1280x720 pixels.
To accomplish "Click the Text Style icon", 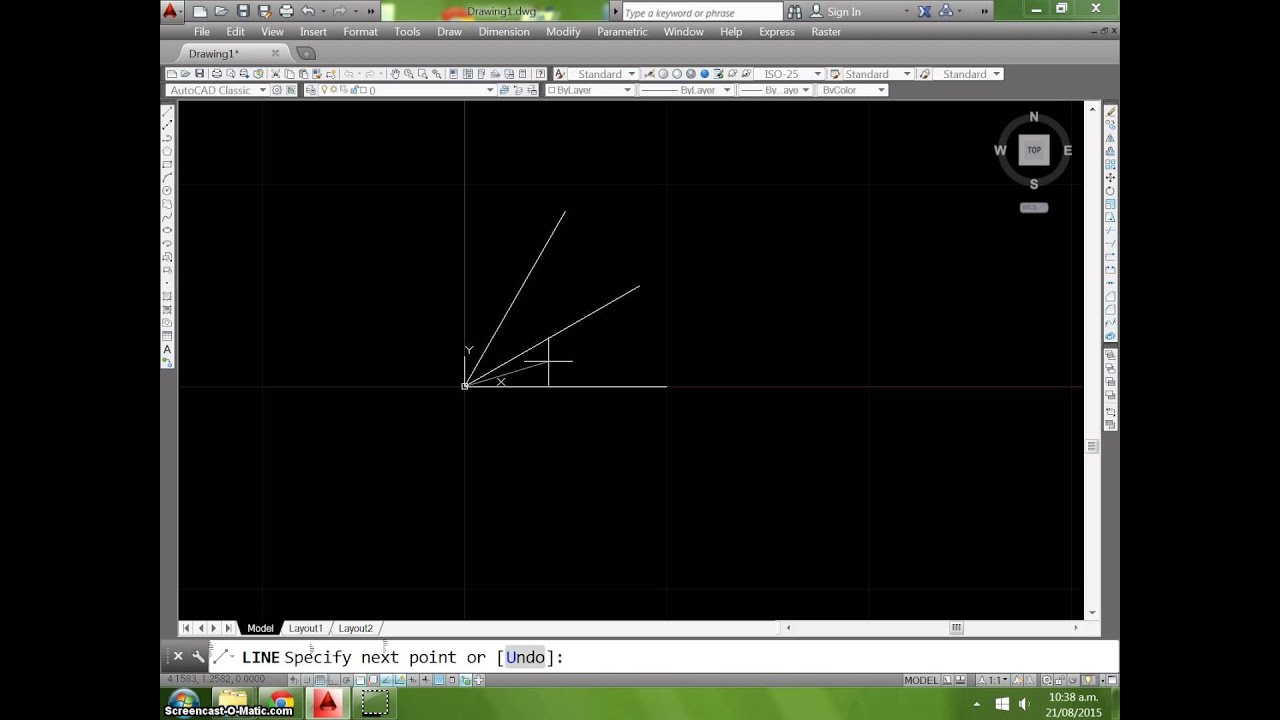I will click(560, 74).
